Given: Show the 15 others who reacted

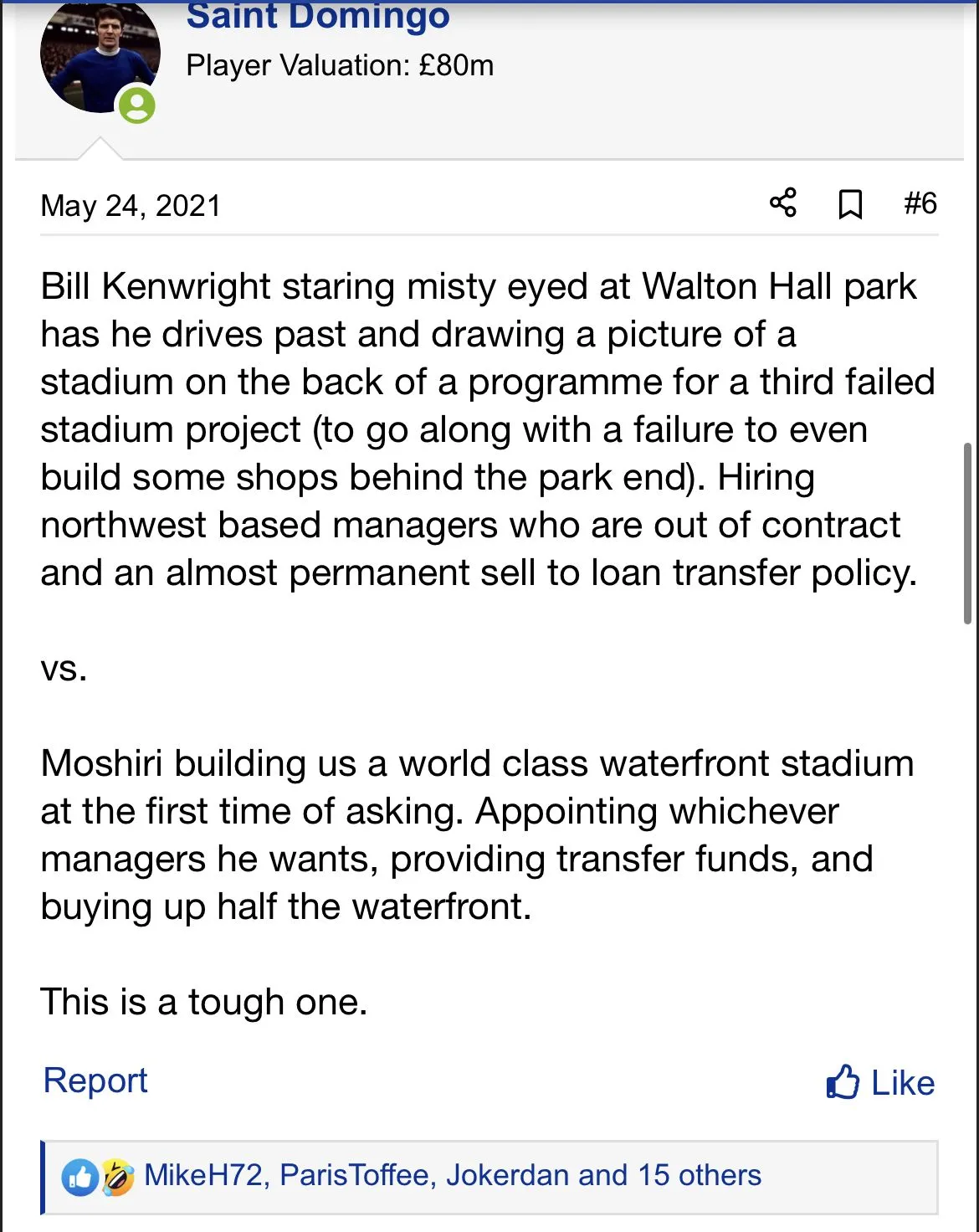Looking at the screenshot, I should (x=699, y=1175).
